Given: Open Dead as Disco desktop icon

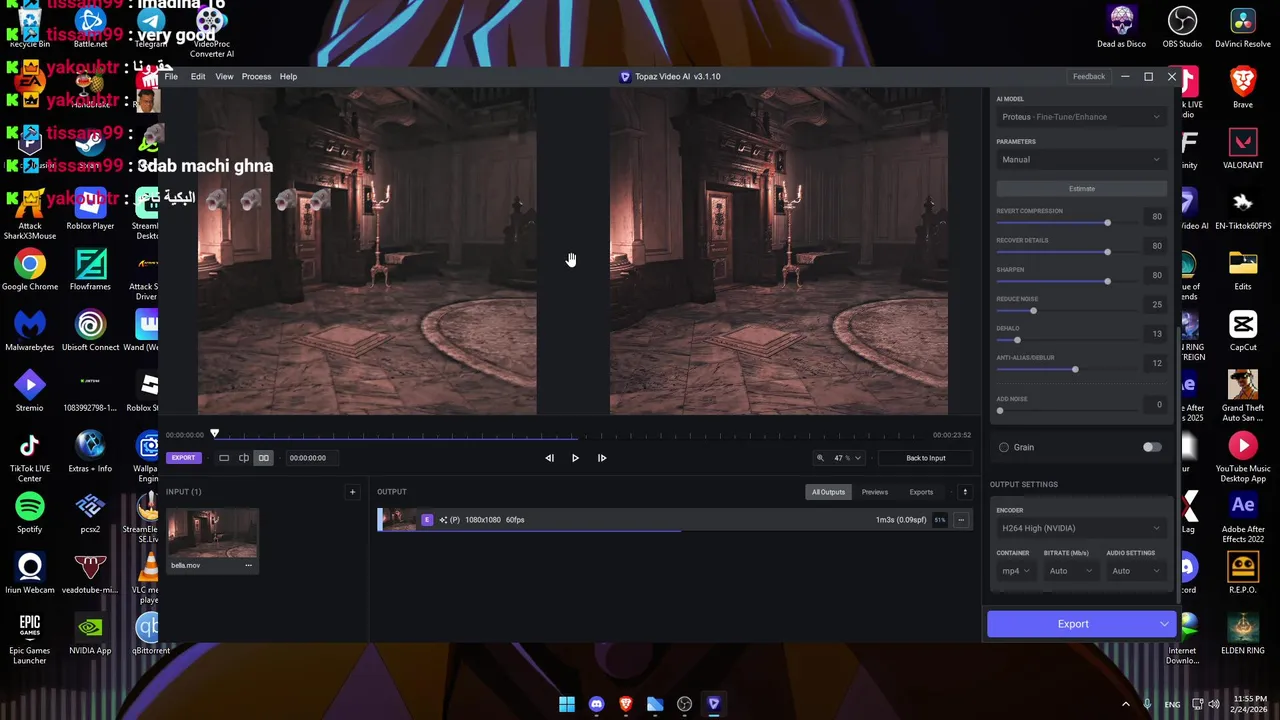Looking at the screenshot, I should (x=1122, y=27).
